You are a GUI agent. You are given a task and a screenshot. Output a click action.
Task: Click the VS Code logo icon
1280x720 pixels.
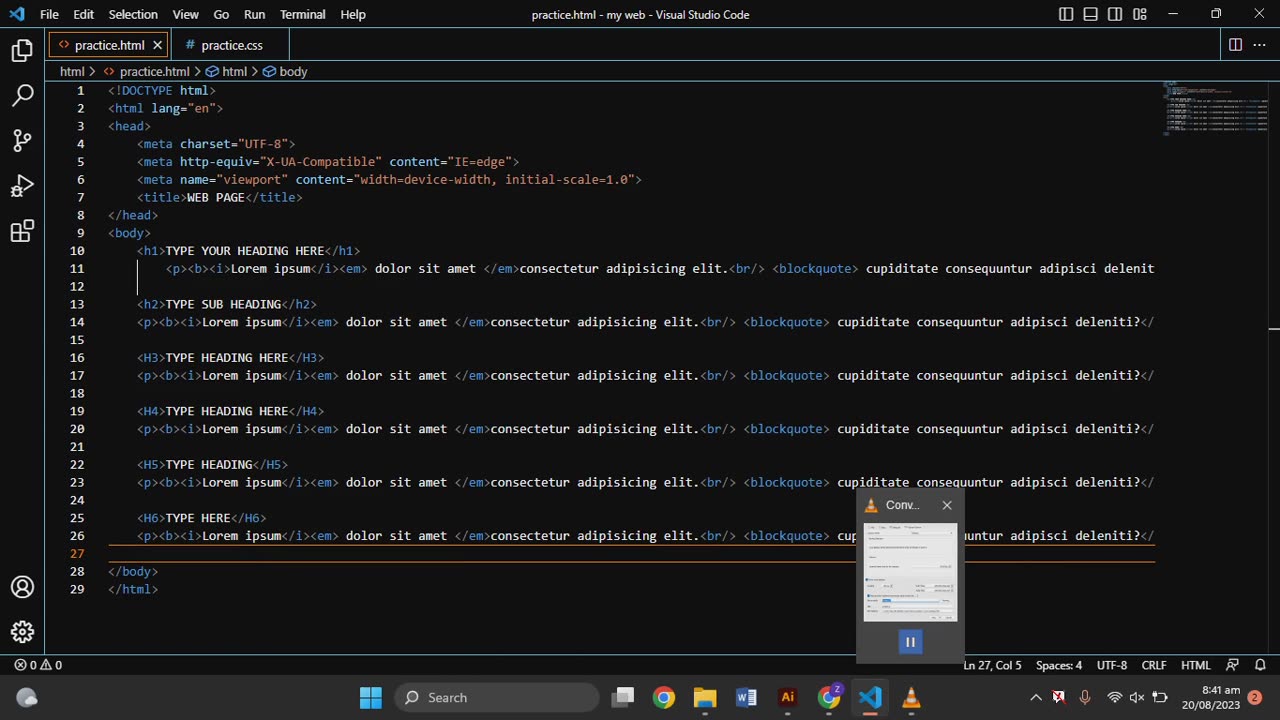pos(16,14)
